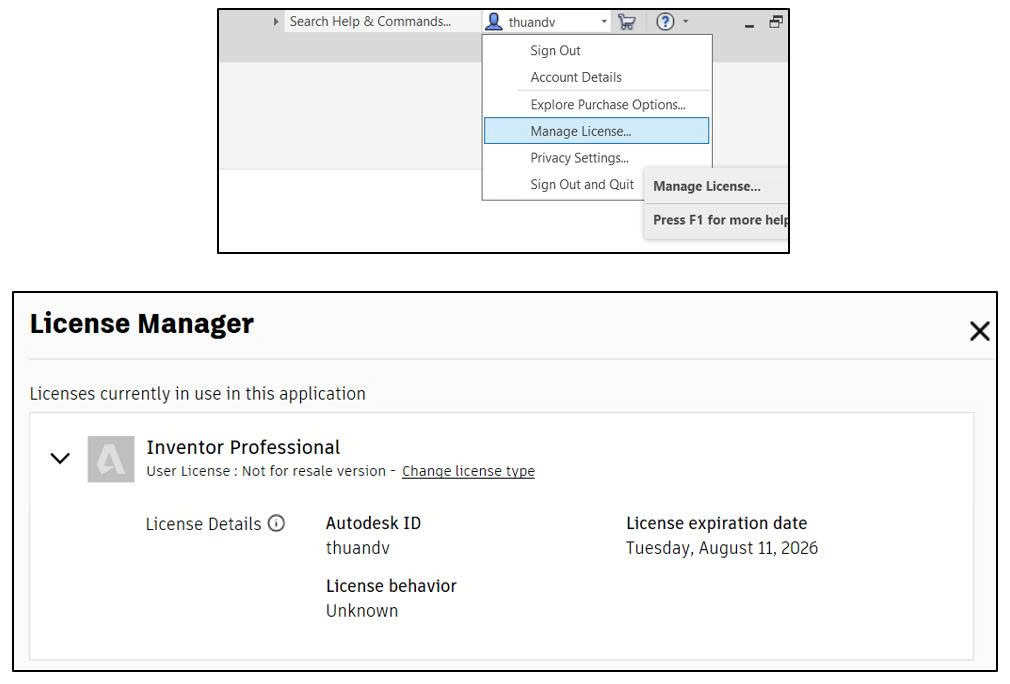Click the User License : Not for resale text
This screenshot has height=684, width=1010.
266,471
